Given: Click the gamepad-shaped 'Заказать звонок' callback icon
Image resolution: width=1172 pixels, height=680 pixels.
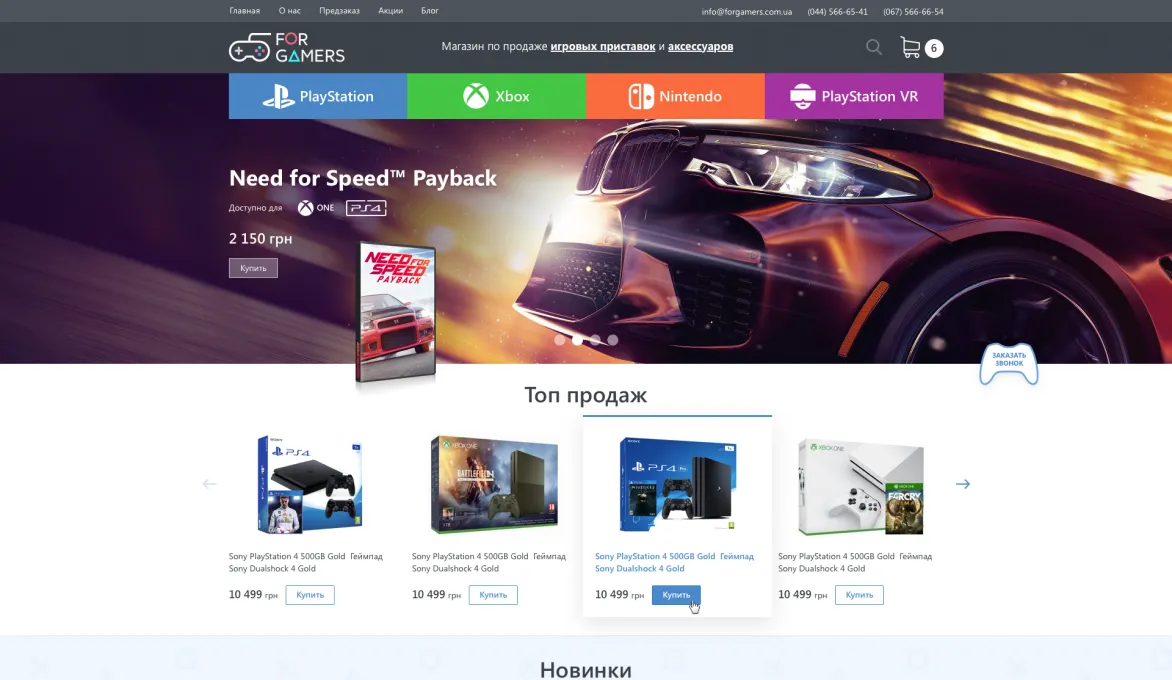Looking at the screenshot, I should 1009,364.
